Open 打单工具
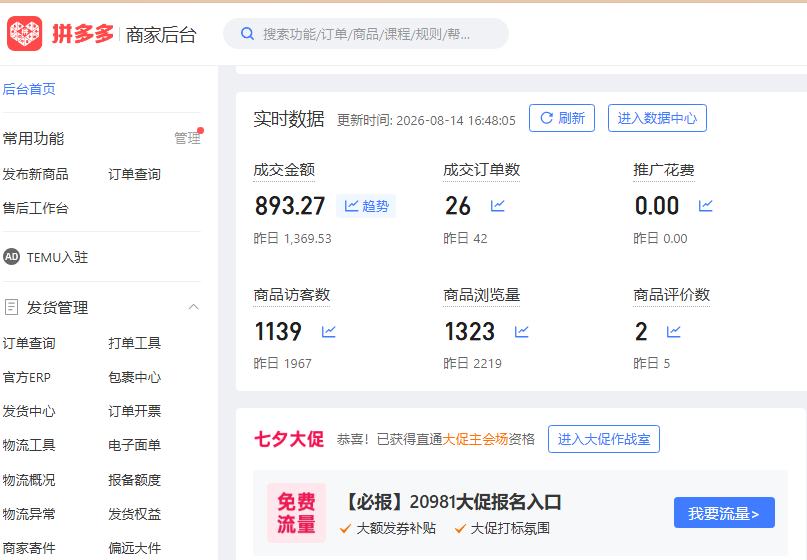Image resolution: width=807 pixels, height=560 pixels. (134, 343)
